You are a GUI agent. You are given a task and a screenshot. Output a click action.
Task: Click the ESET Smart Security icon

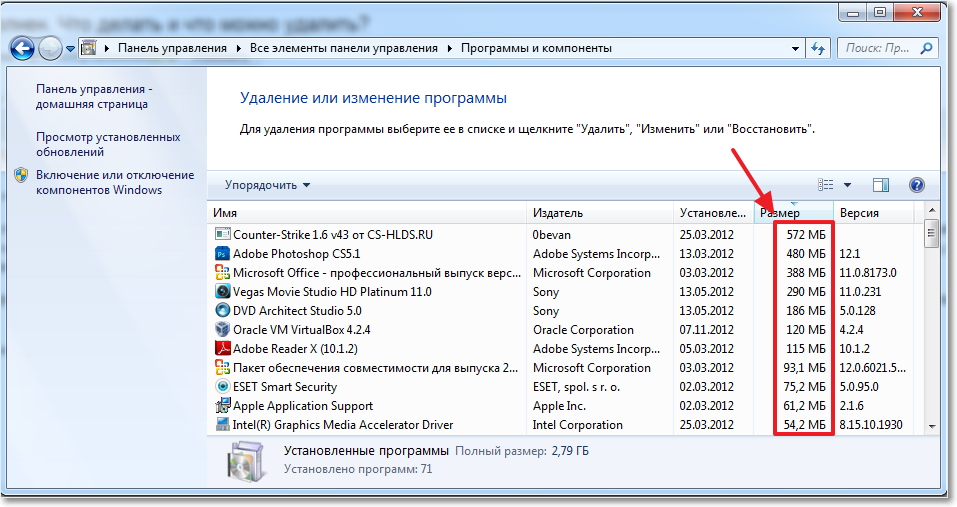point(223,387)
